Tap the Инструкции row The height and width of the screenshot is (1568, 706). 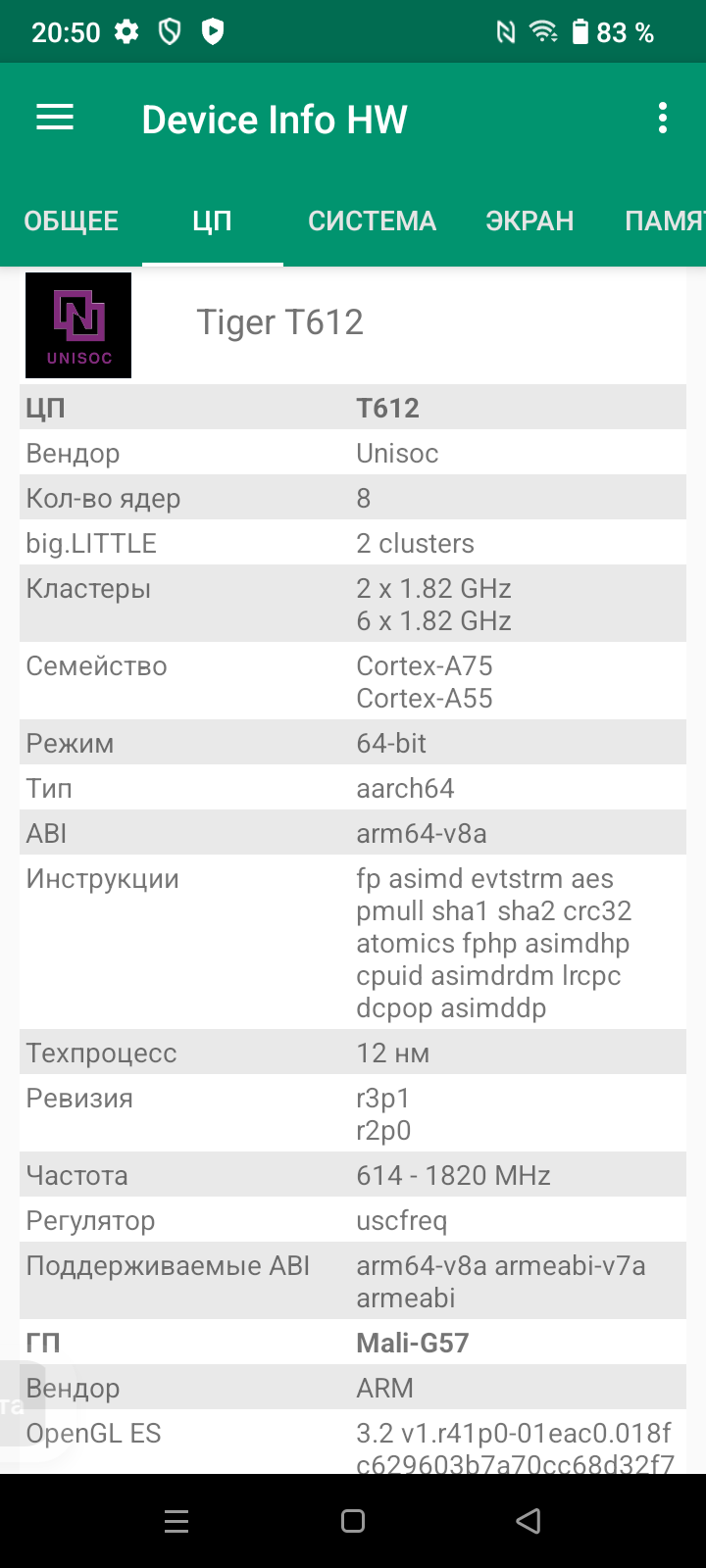click(353, 943)
